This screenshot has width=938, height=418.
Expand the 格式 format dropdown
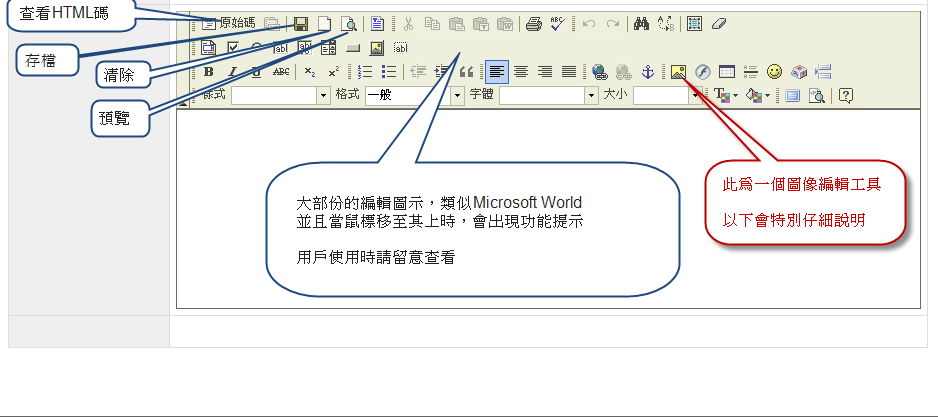pyautogui.click(x=457, y=95)
